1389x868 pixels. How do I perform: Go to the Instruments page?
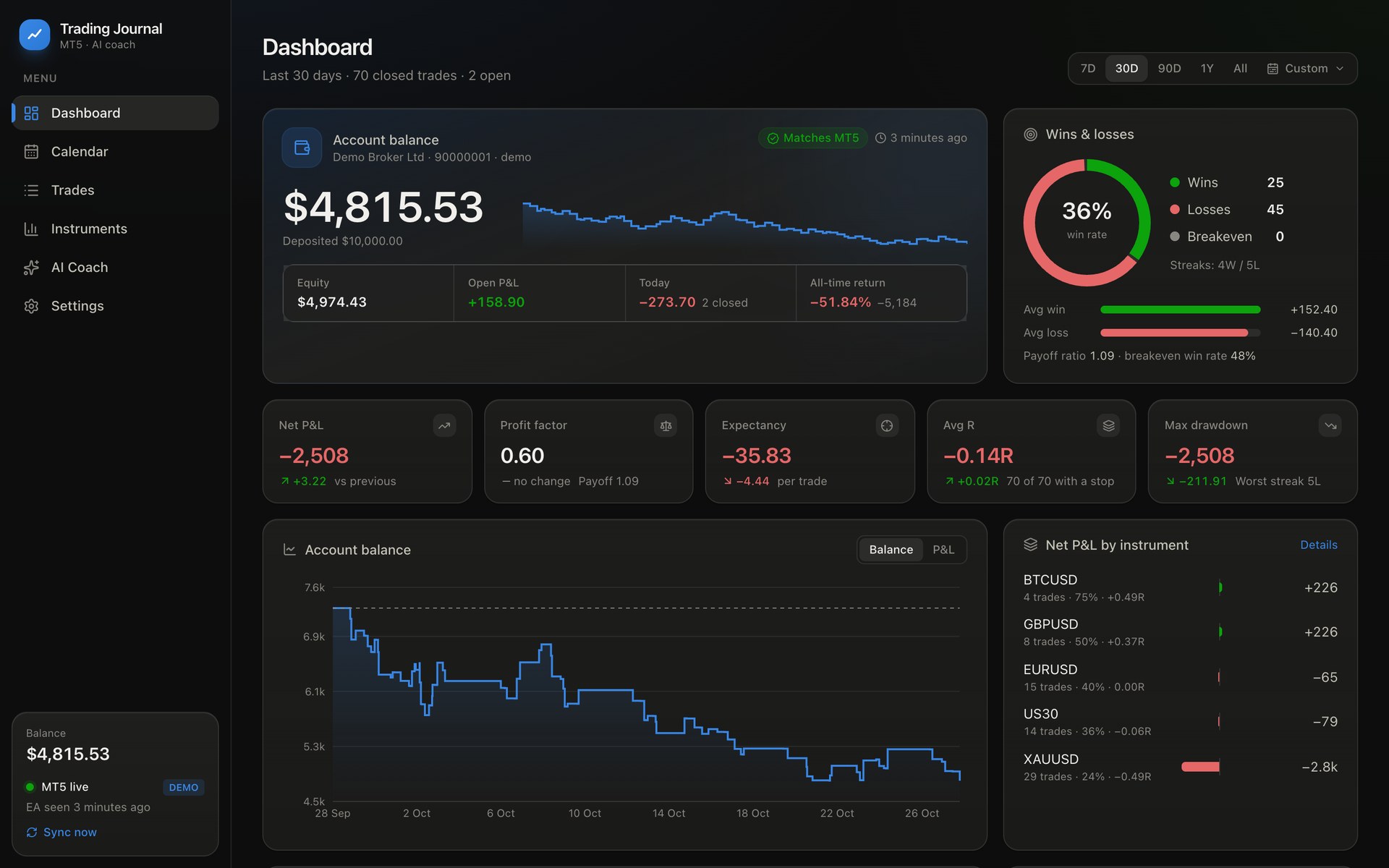pyautogui.click(x=115, y=229)
